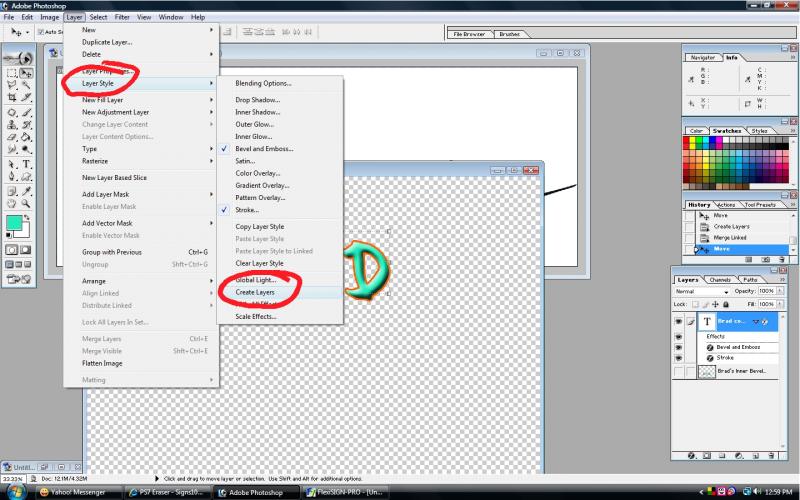Hide the Stroke effect eye in Layers panel
This screenshot has height=500, width=800.
(678, 358)
